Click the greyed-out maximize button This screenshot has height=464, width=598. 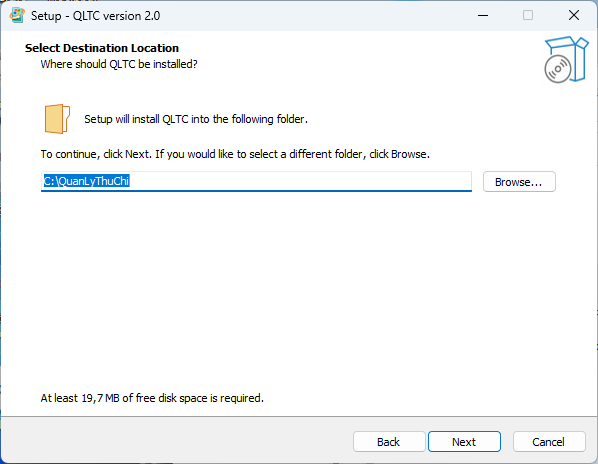point(528,16)
